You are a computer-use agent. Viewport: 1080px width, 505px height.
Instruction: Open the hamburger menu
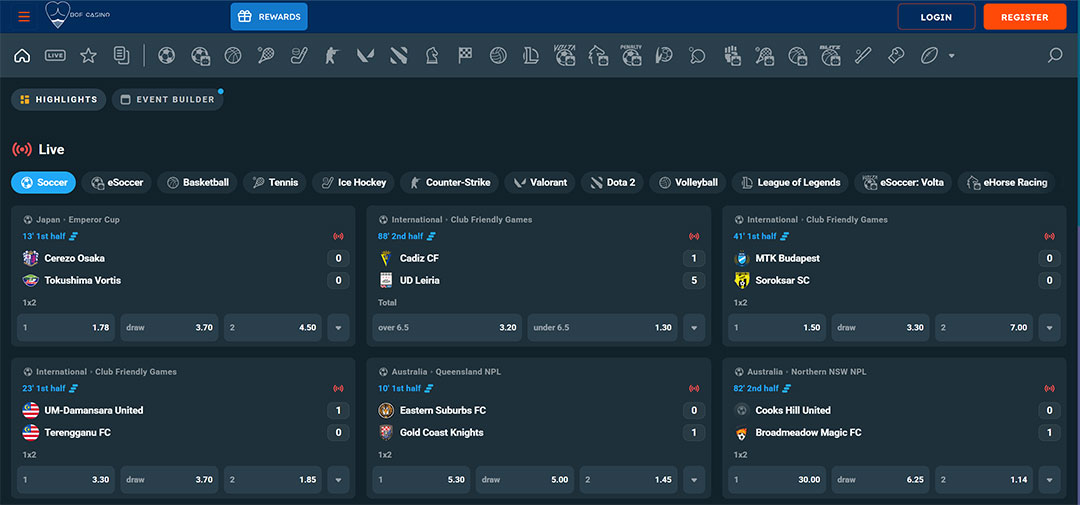(x=24, y=17)
